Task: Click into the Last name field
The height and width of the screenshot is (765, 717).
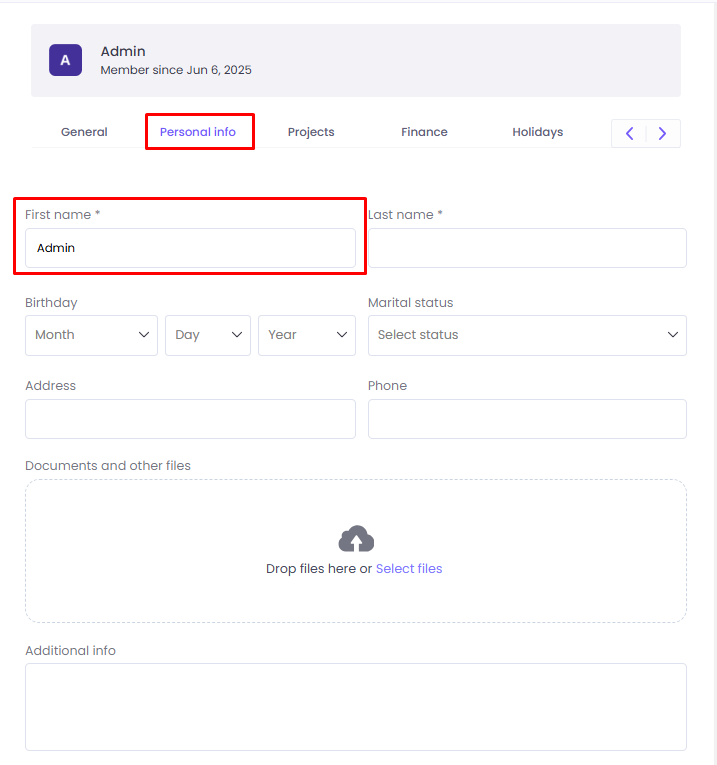Action: point(527,248)
